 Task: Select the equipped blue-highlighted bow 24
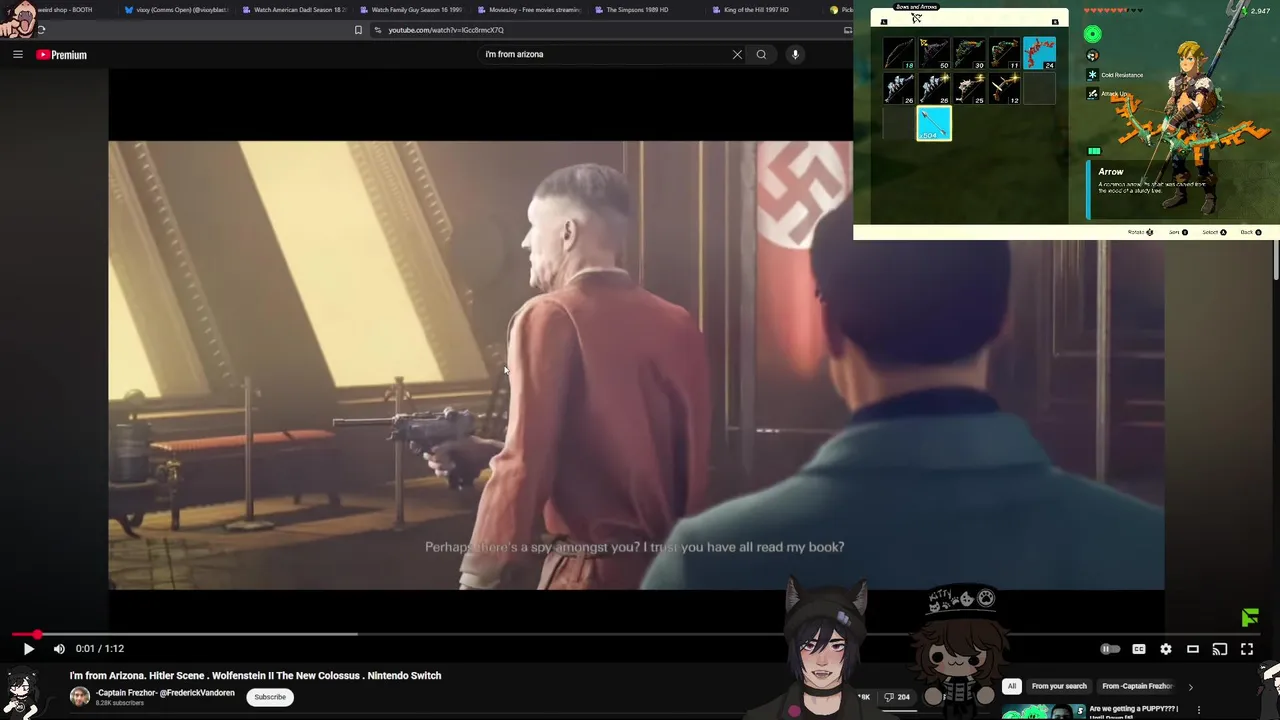1039,53
